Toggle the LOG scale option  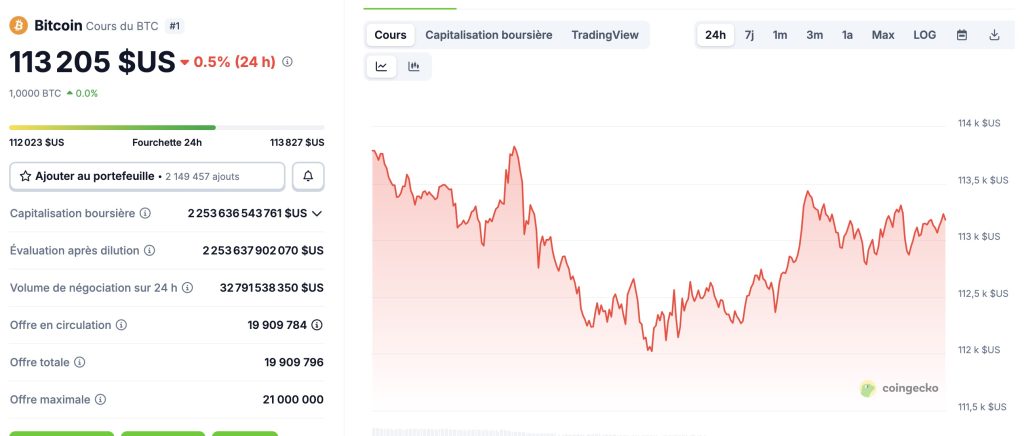(x=924, y=35)
